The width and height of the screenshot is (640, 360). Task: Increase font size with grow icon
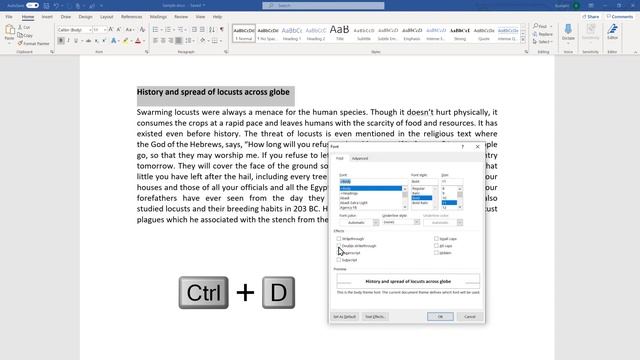pyautogui.click(x=111, y=30)
